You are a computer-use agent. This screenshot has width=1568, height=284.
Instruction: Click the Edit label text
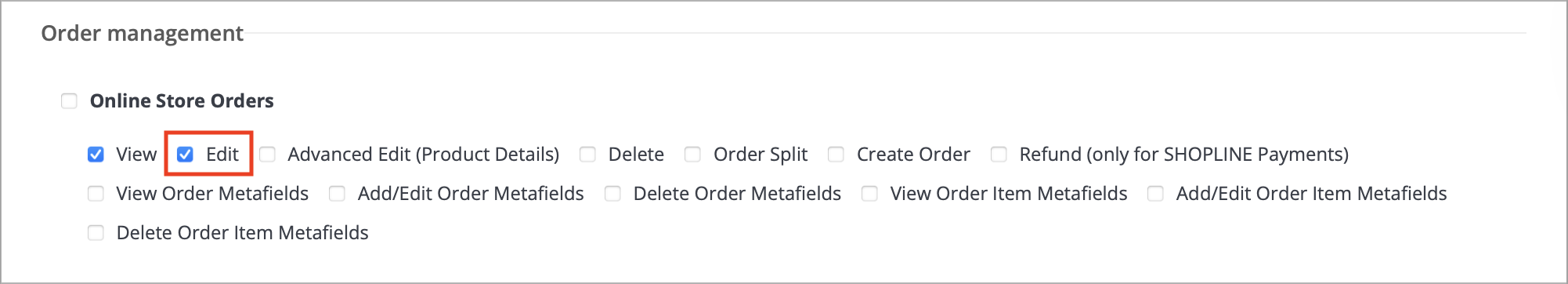click(x=222, y=155)
